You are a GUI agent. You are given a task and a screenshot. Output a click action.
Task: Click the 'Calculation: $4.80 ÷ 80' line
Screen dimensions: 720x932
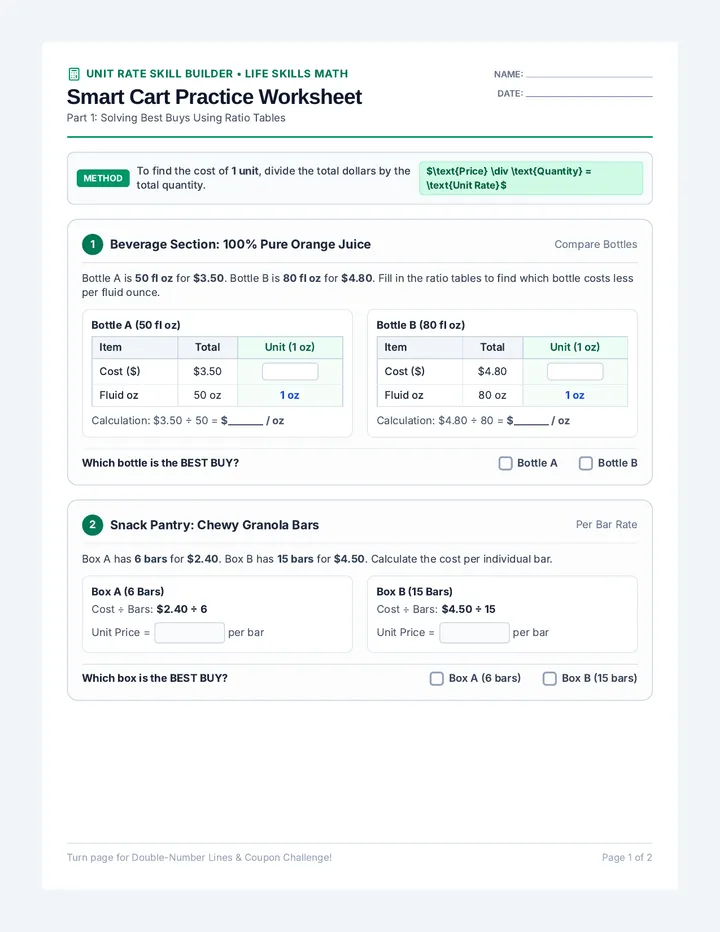pyautogui.click(x=473, y=421)
